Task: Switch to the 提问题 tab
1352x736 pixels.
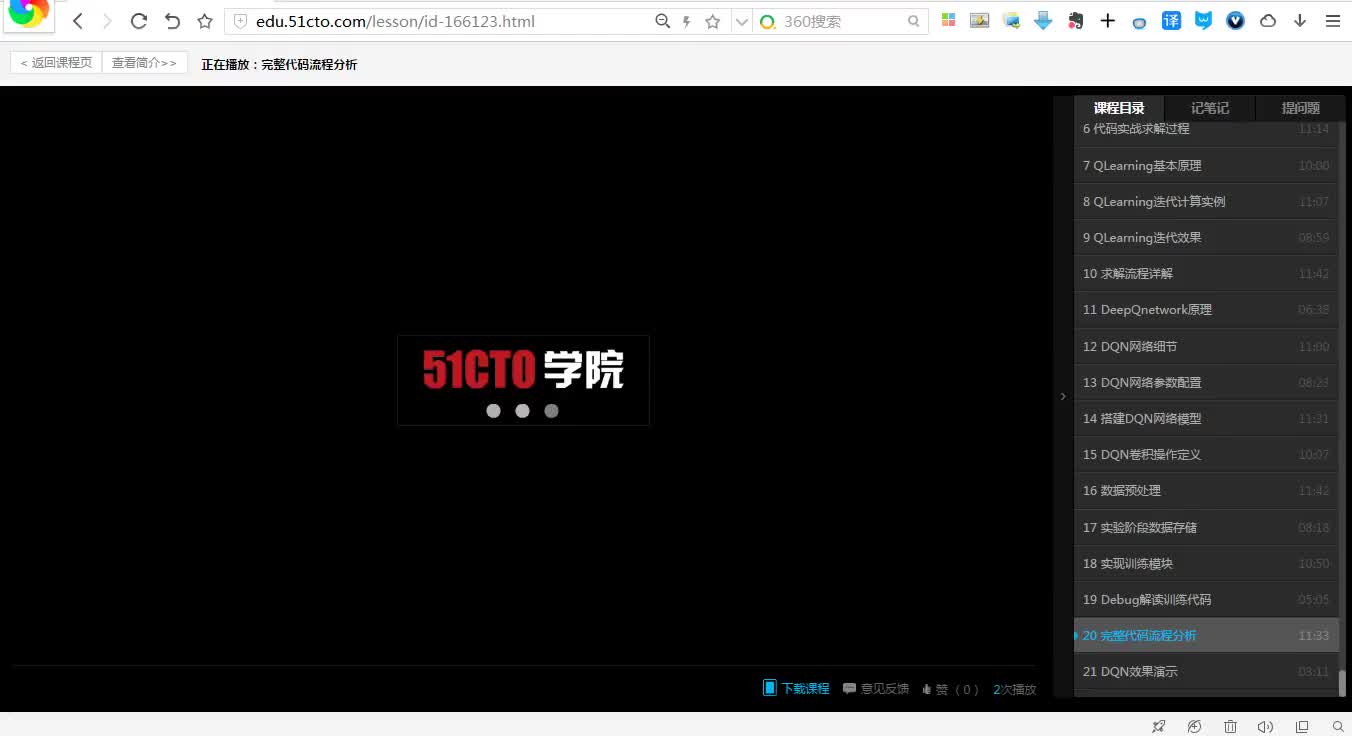Action: pos(1300,108)
